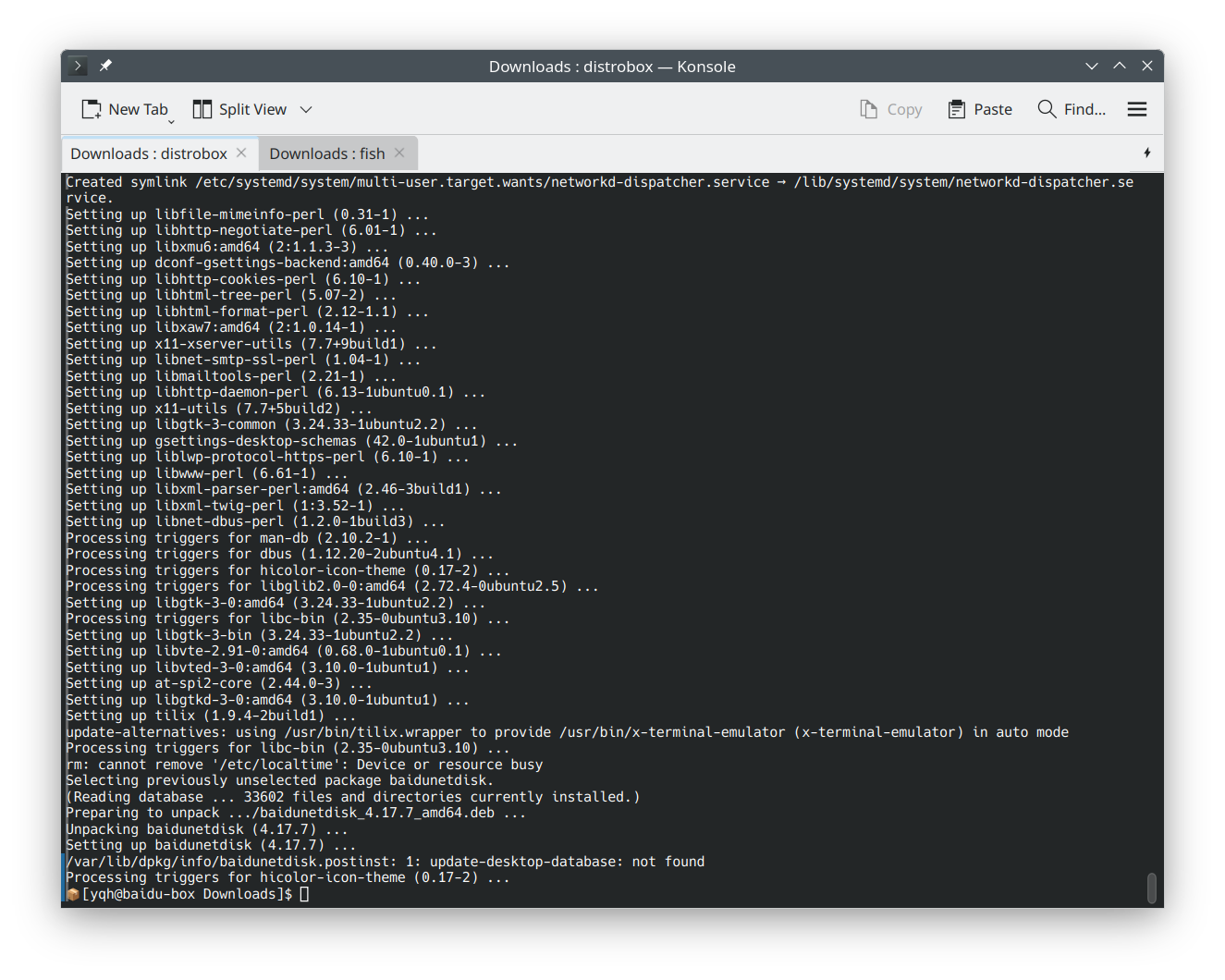Click 'Setting up libwww-perl (6.61-1)' line

tap(207, 473)
